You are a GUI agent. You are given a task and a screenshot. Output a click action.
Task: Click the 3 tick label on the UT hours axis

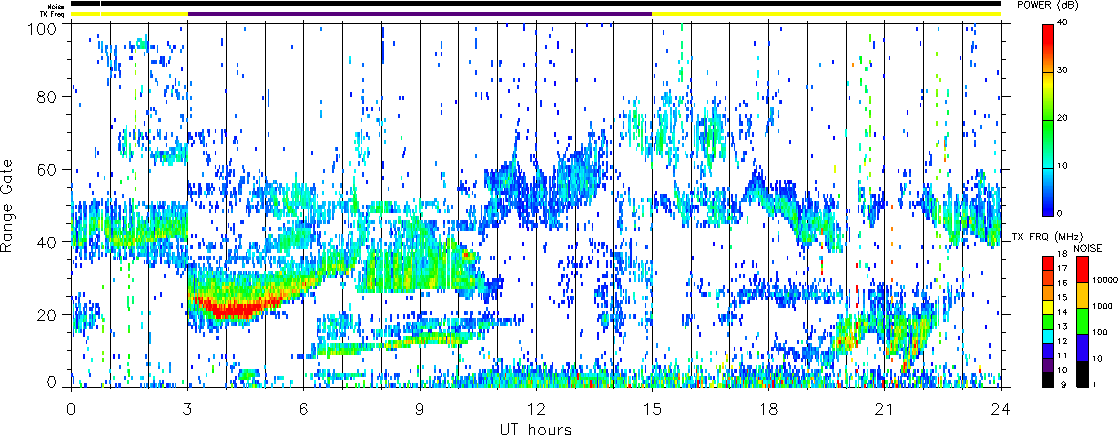coord(188,411)
